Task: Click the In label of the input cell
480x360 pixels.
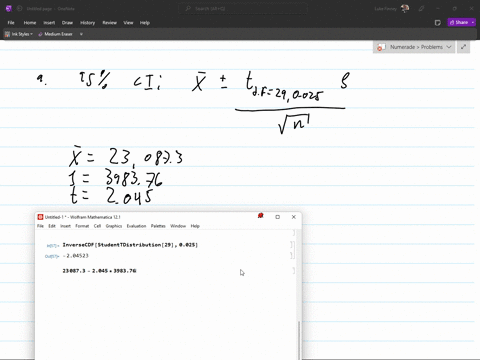Action: pyautogui.click(x=52, y=246)
